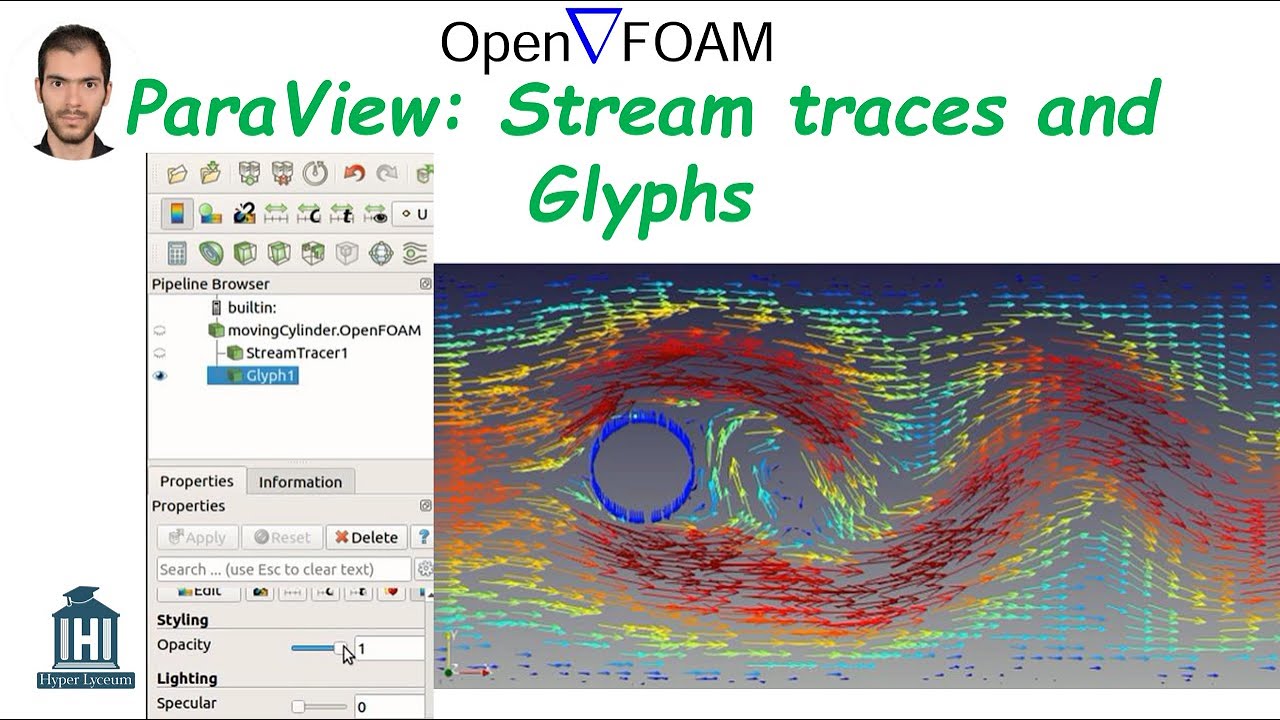
Task: Rescale to custom data range
Action: [x=309, y=213]
